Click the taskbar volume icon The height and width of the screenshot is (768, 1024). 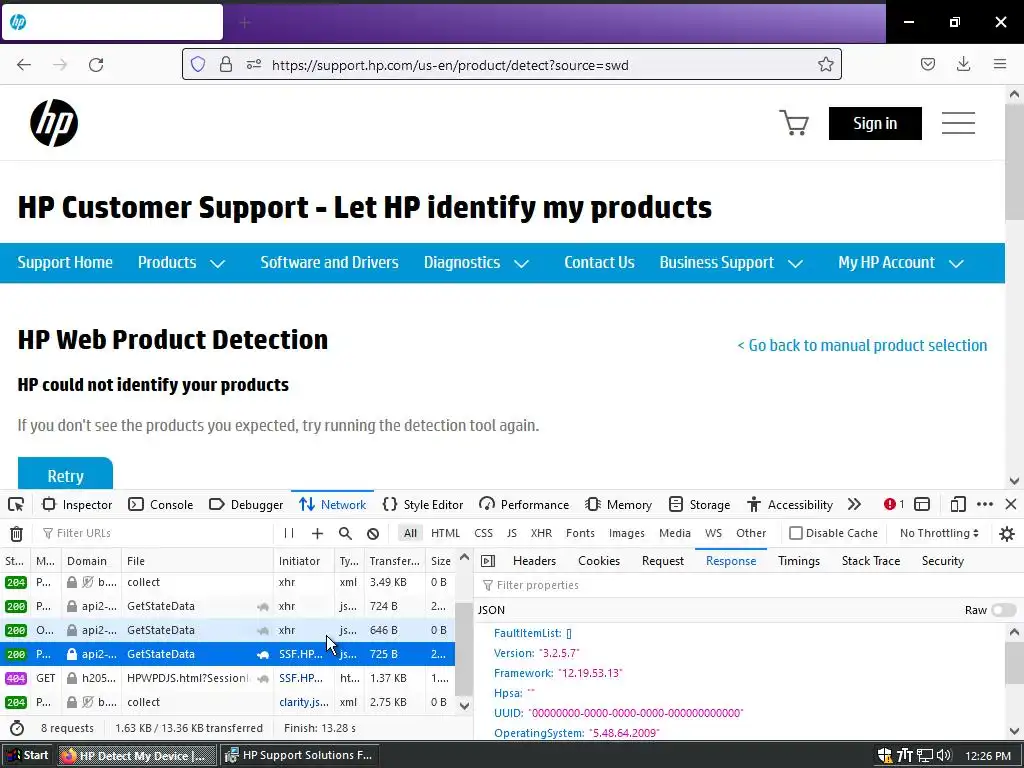(943, 756)
